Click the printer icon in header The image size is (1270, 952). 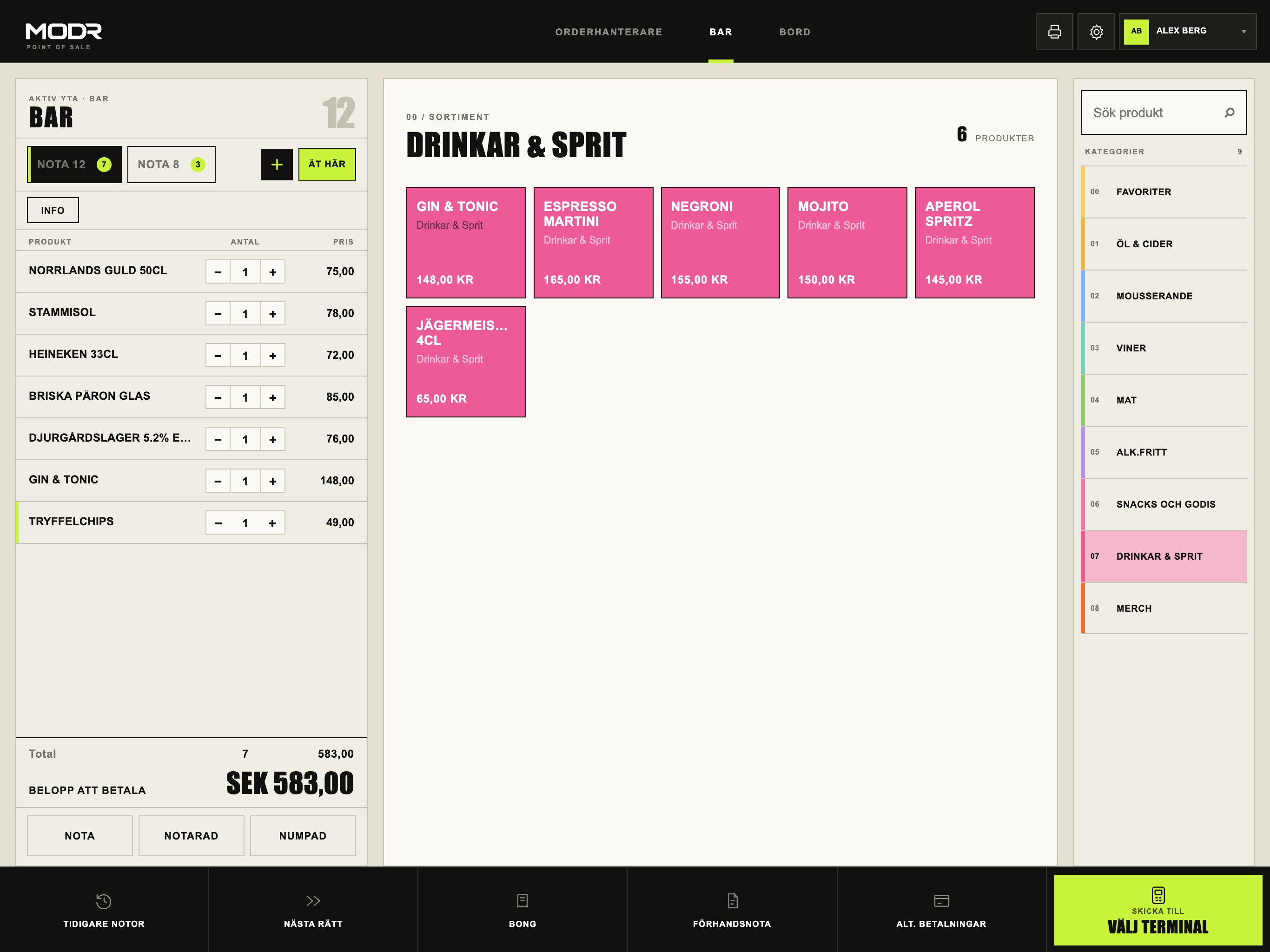[x=1054, y=32]
